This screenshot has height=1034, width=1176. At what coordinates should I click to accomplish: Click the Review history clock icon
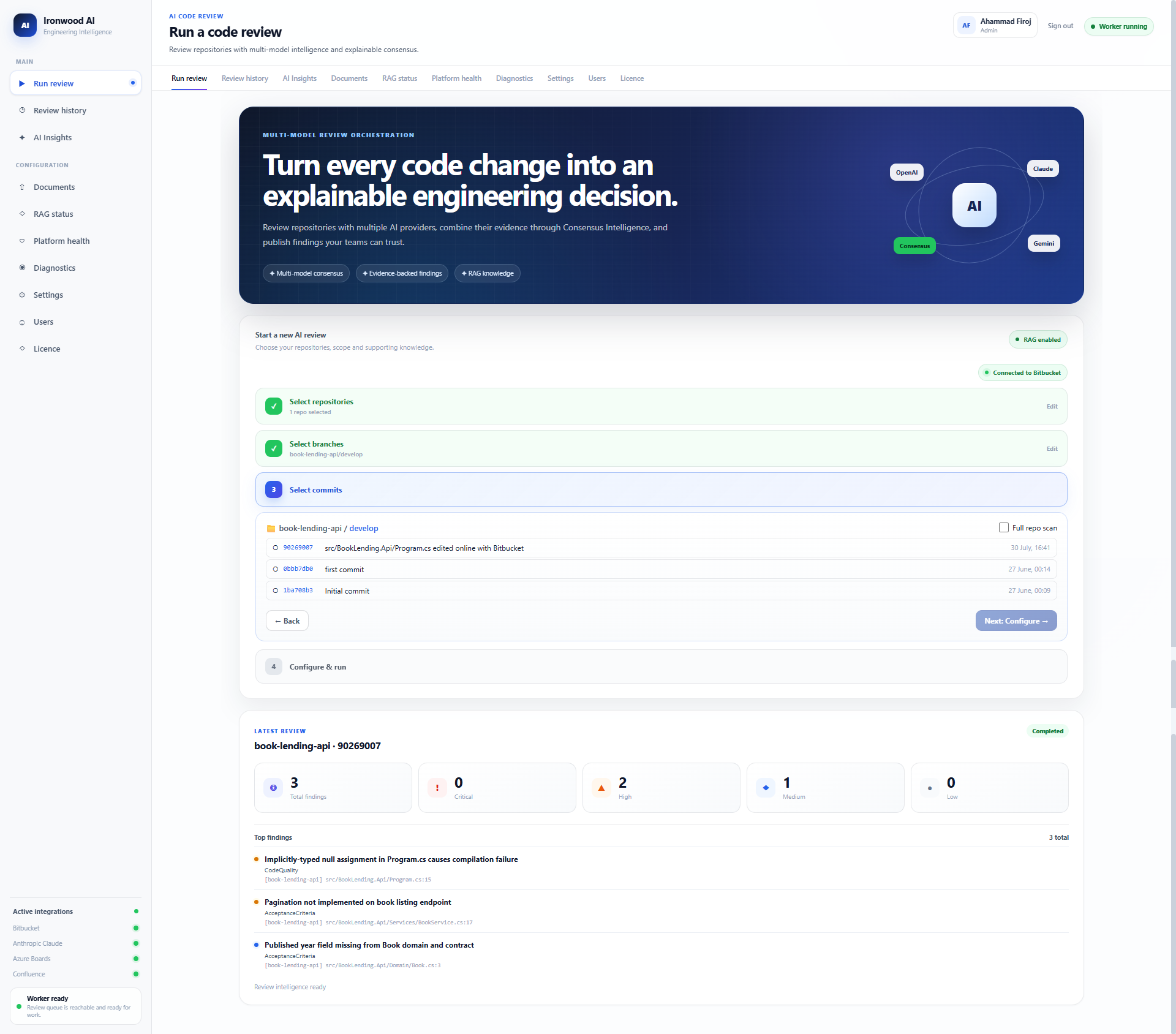(22, 110)
